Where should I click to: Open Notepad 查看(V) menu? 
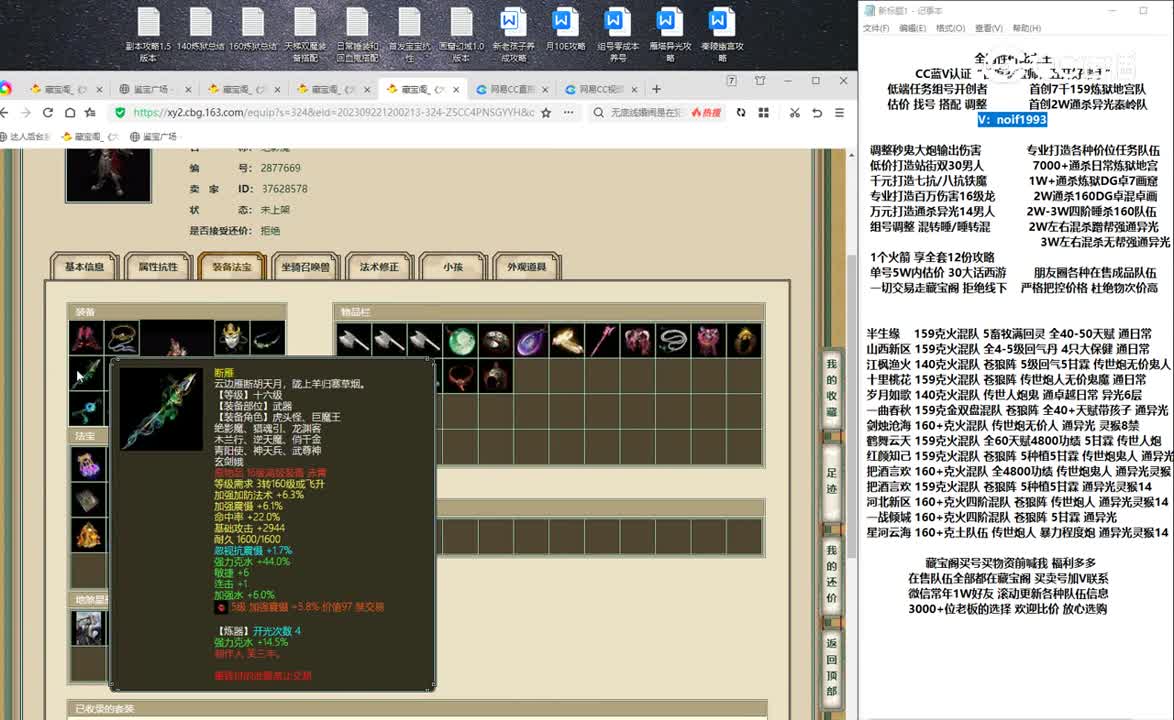tap(988, 28)
